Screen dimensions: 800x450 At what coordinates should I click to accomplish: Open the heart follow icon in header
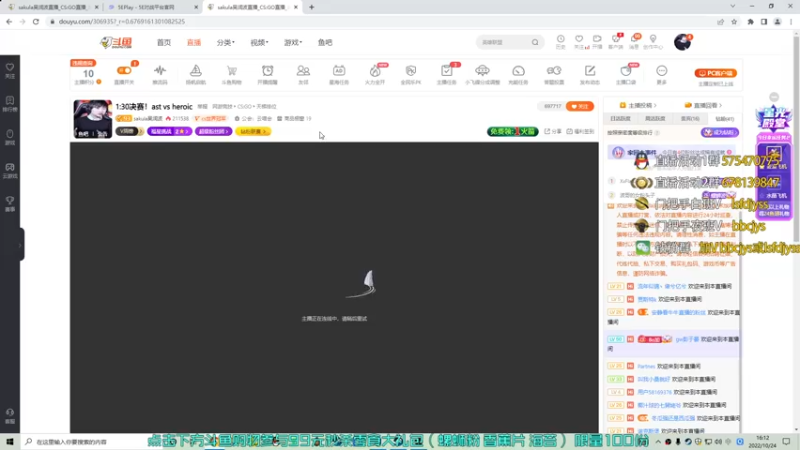coord(579,39)
